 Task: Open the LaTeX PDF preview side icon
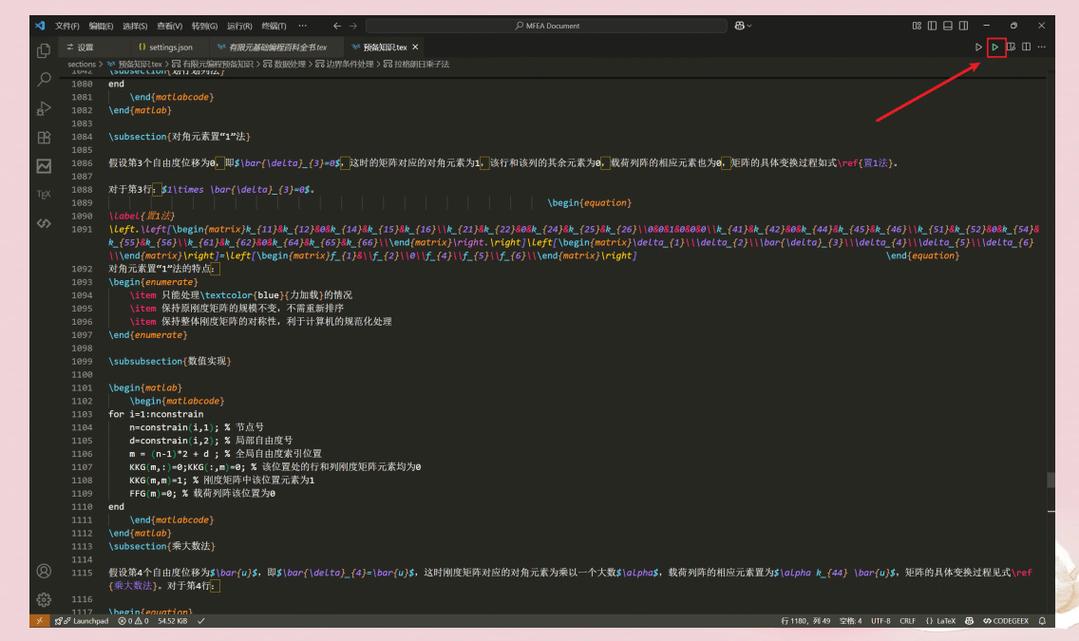pyautogui.click(x=1010, y=47)
